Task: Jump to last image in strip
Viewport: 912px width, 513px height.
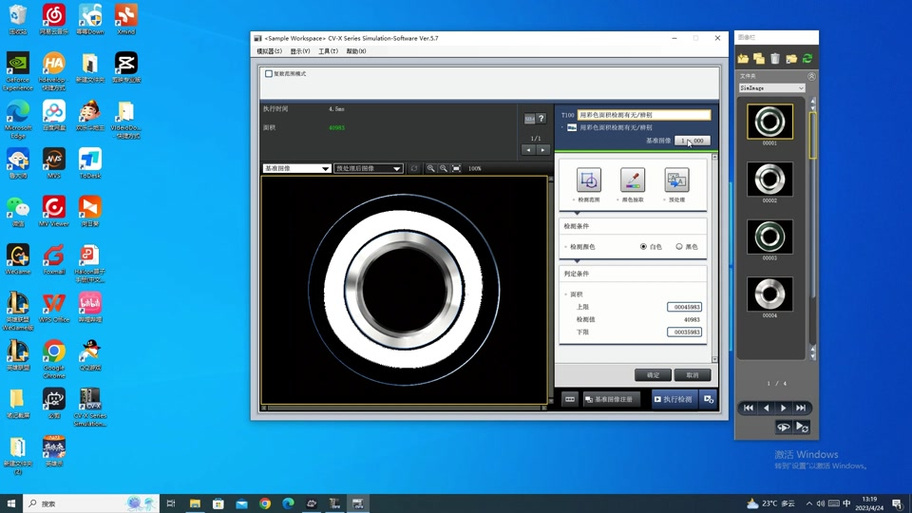Action: (801, 408)
